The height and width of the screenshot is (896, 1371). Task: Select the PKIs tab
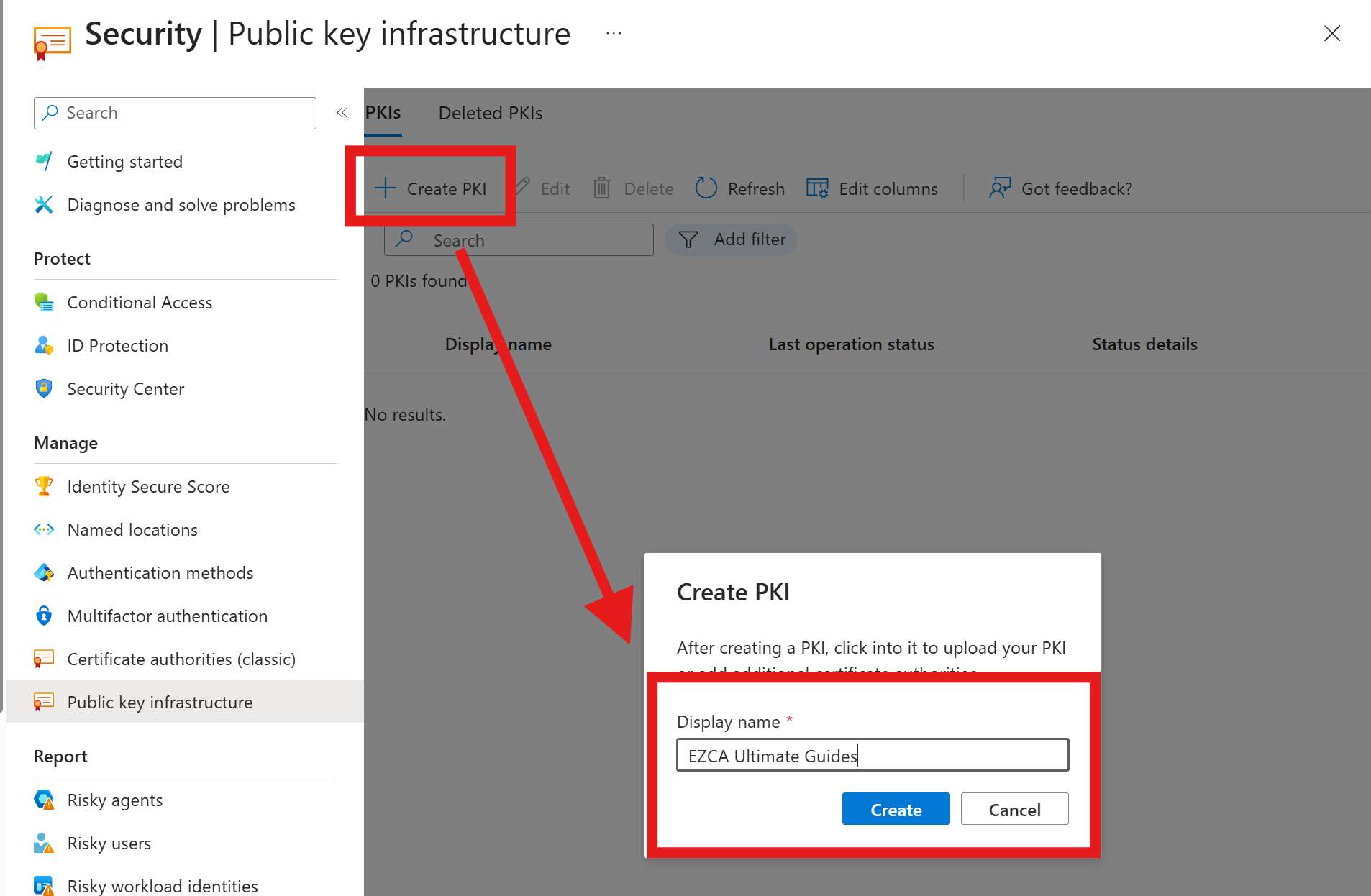click(x=383, y=113)
